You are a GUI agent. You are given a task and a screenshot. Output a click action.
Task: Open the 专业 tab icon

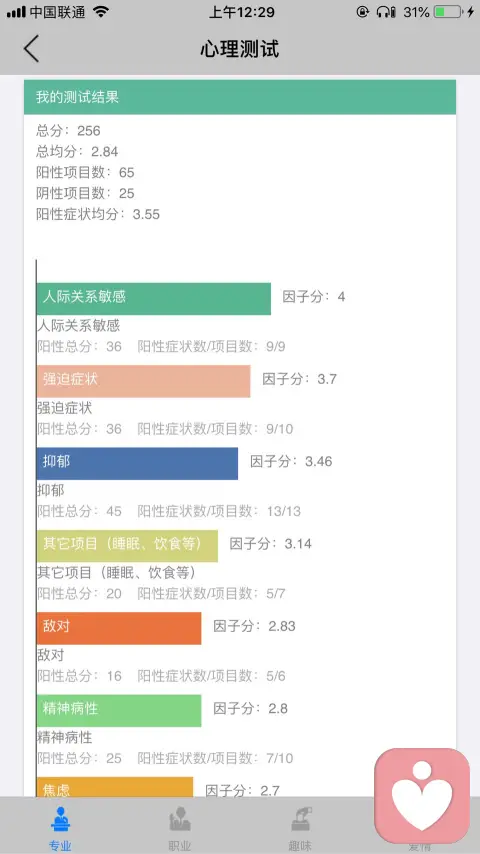(60, 820)
